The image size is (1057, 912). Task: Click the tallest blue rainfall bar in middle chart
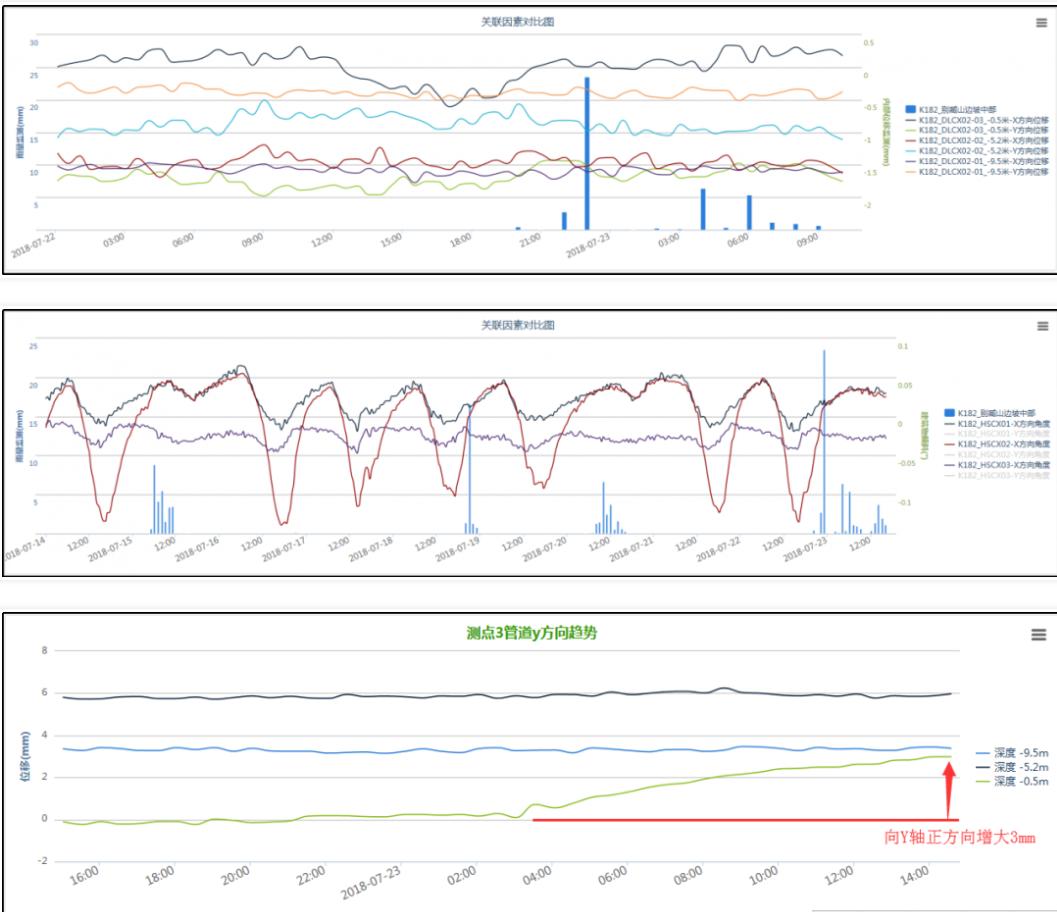click(824, 442)
